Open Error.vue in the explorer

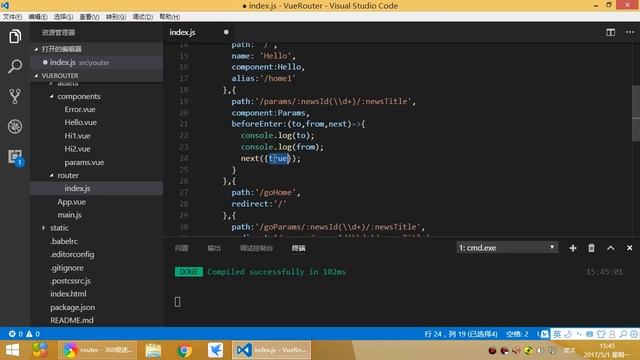tap(80, 109)
